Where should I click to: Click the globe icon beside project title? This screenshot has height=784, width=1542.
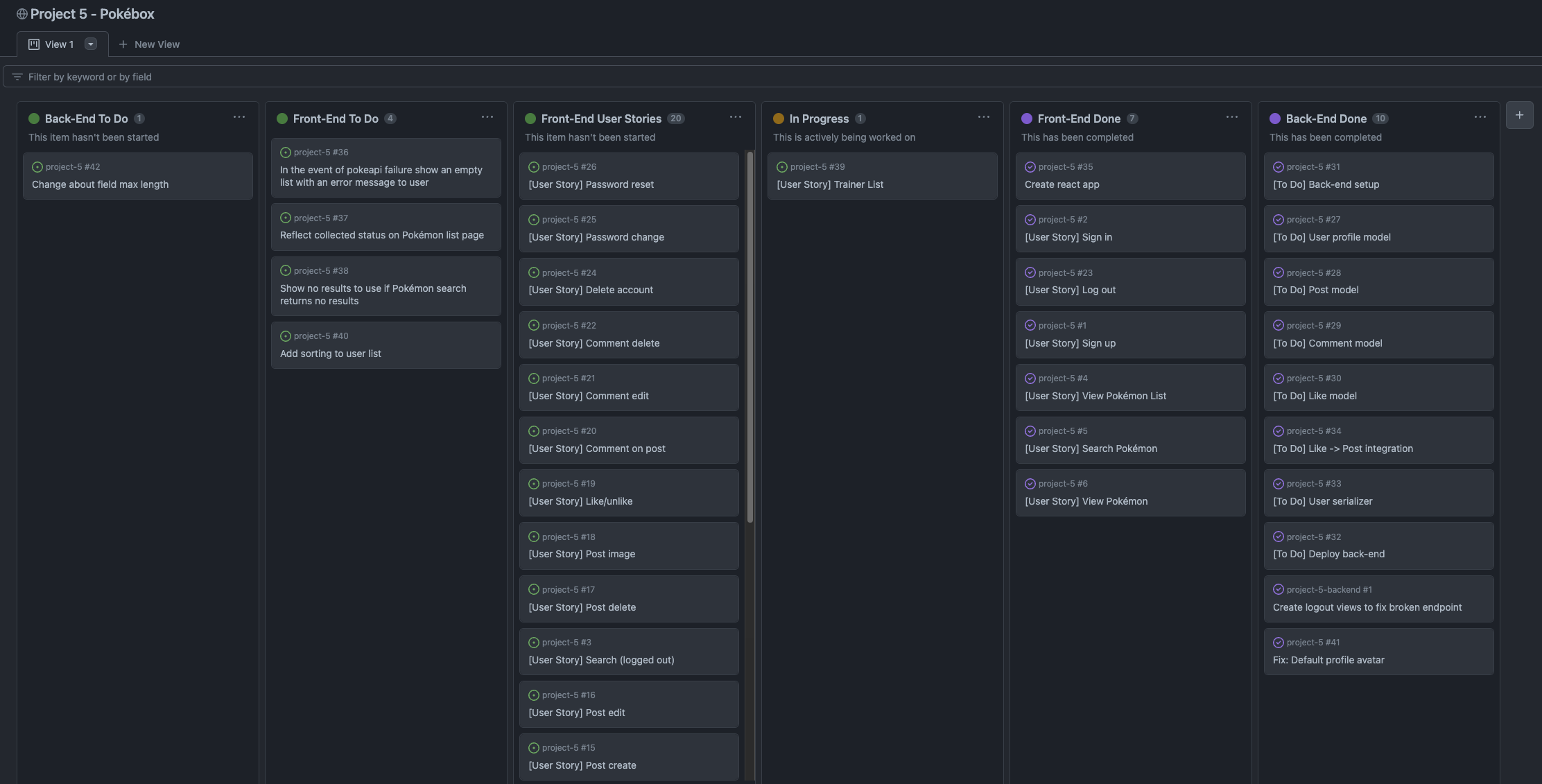[x=22, y=14]
